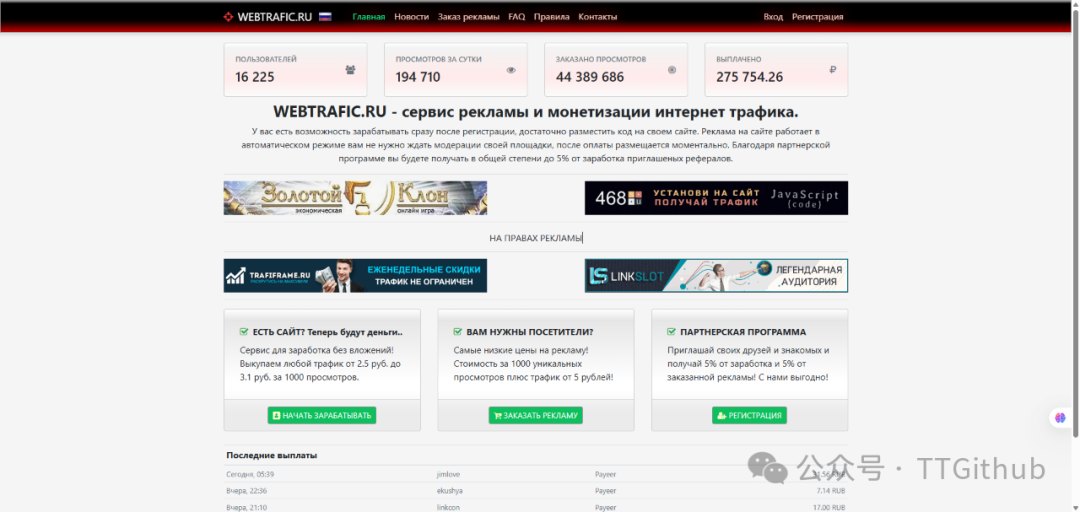Open the LINKSLOT banner
Screen dimensions: 1080x512
[x=716, y=276]
